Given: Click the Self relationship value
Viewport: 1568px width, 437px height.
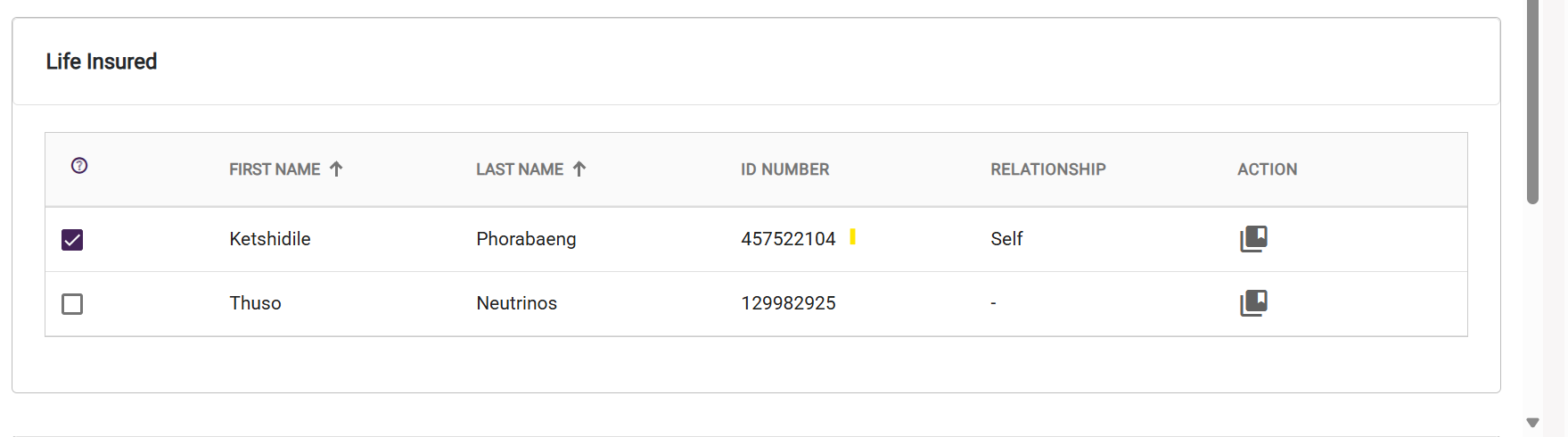Looking at the screenshot, I should coord(1006,239).
